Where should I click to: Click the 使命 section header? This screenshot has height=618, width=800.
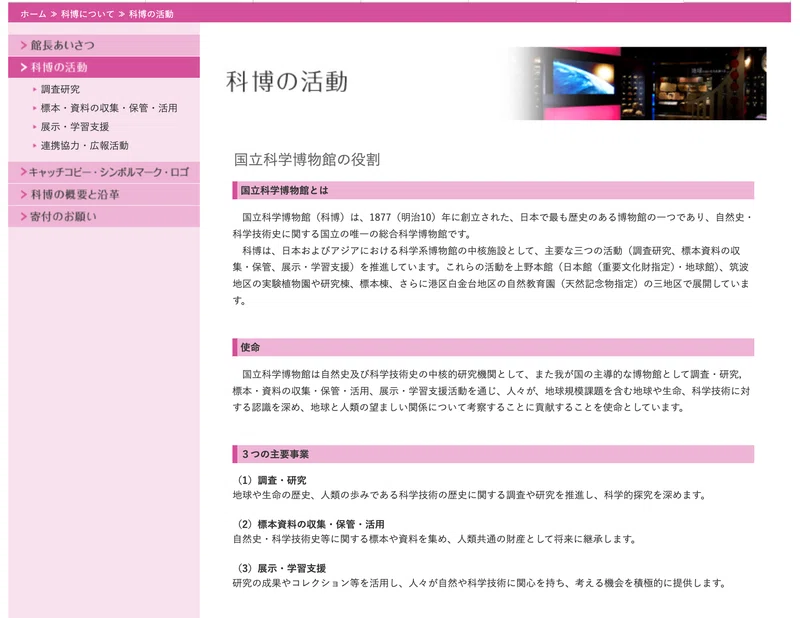pos(493,348)
